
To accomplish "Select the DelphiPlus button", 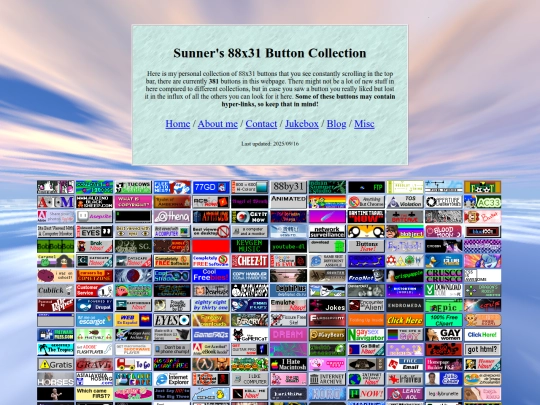I will coord(289,290).
